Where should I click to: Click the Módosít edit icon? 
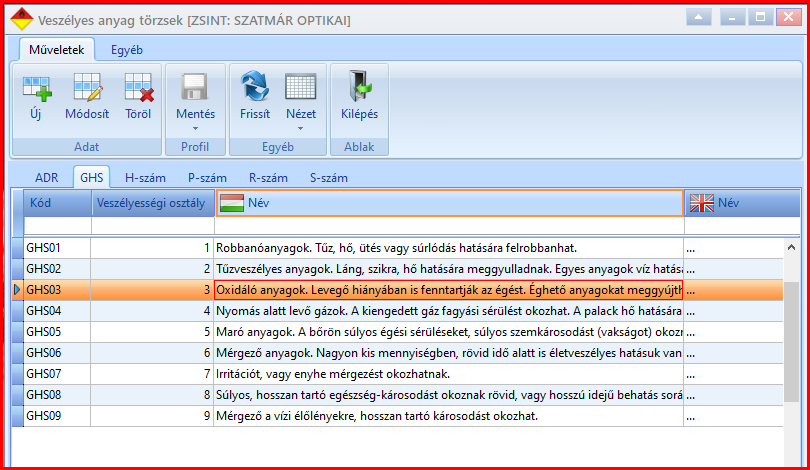[x=87, y=87]
